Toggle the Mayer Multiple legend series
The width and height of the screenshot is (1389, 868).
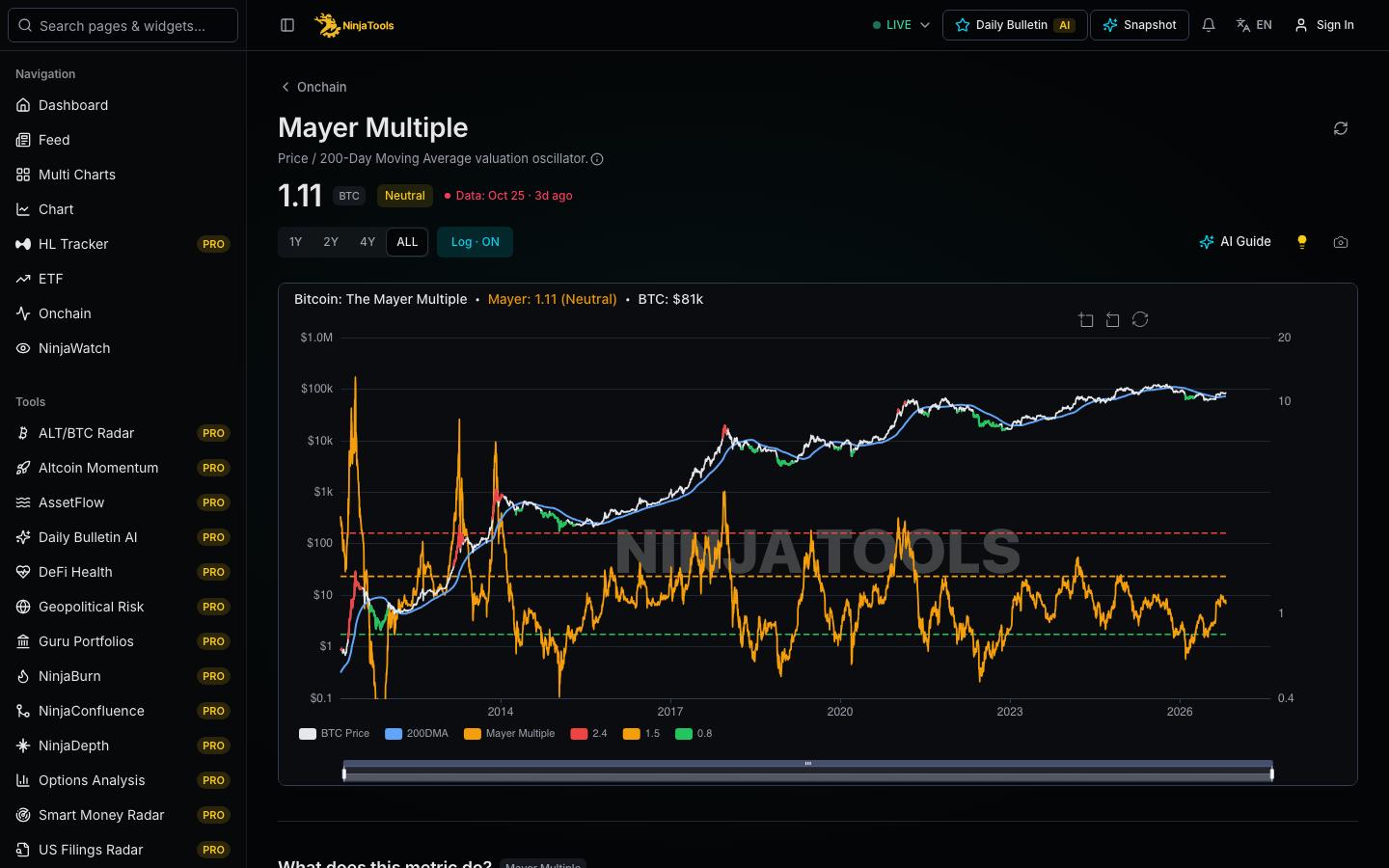509,734
